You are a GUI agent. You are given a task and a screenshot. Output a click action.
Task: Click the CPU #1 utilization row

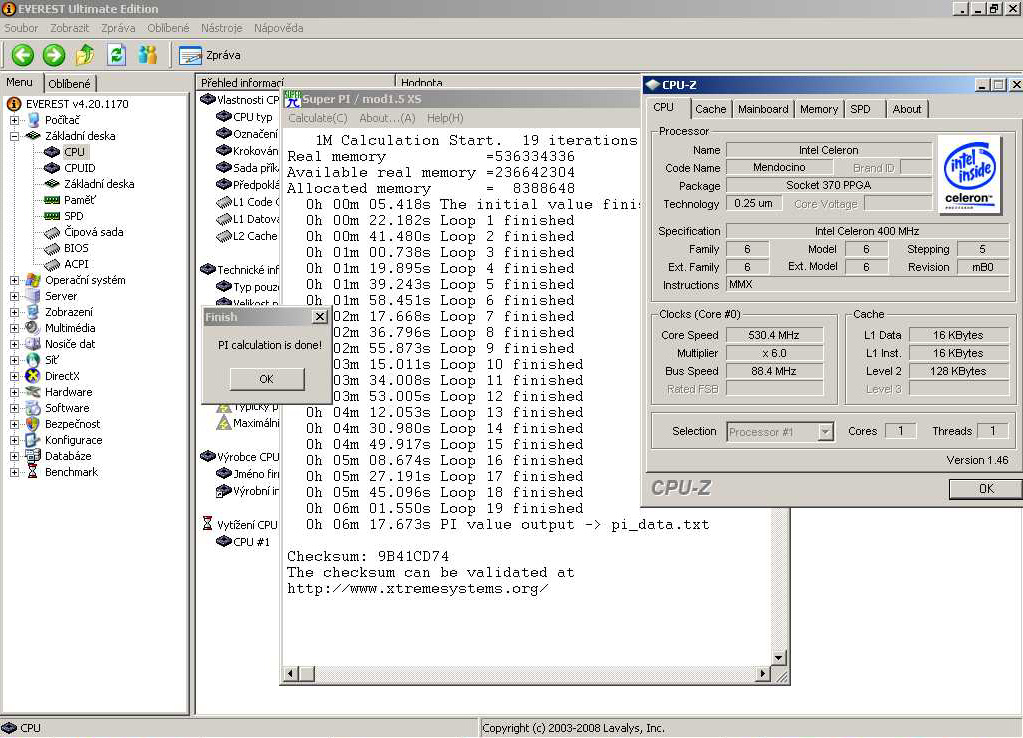coord(243,542)
